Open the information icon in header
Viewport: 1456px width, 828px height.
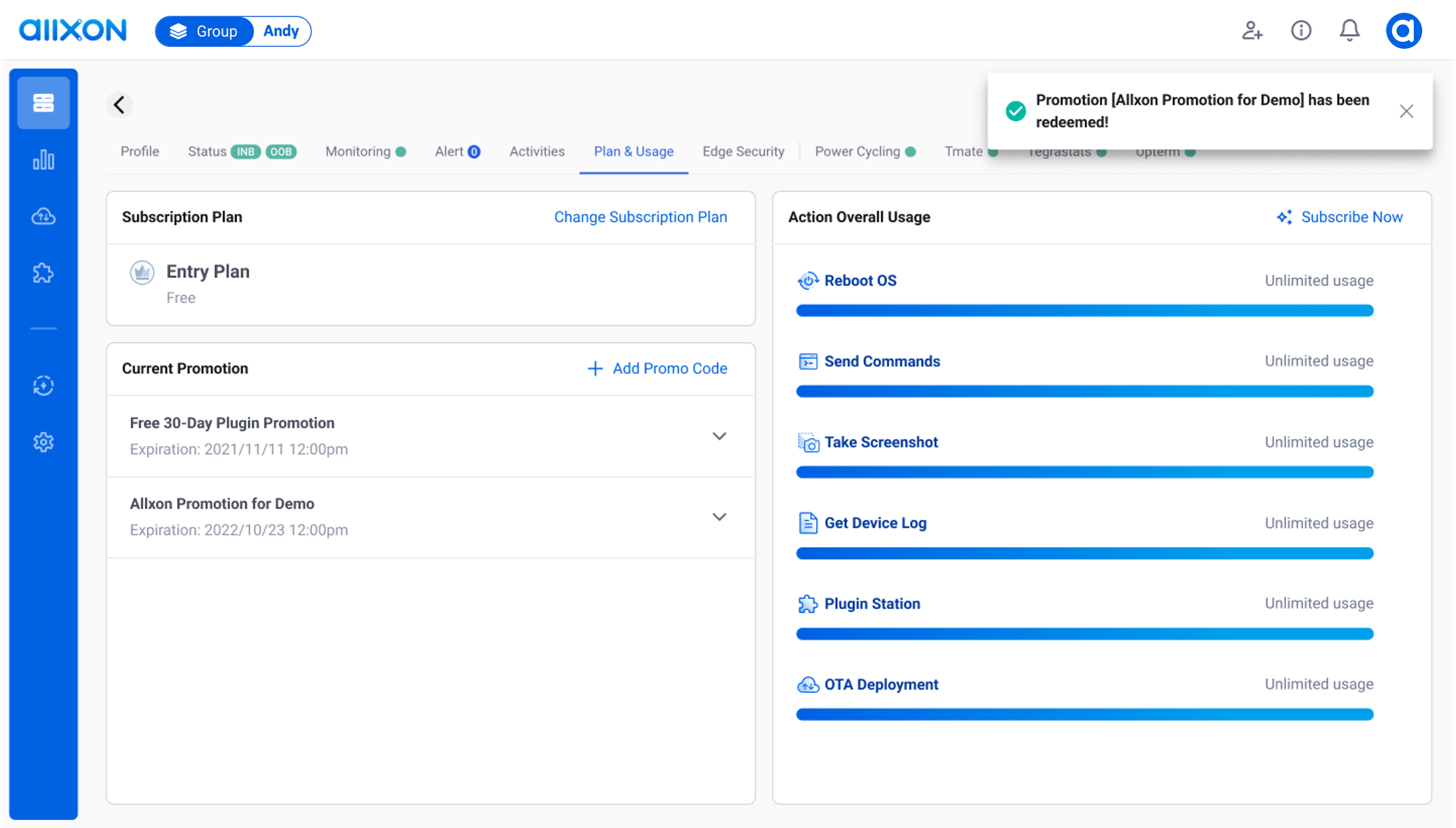tap(1301, 30)
